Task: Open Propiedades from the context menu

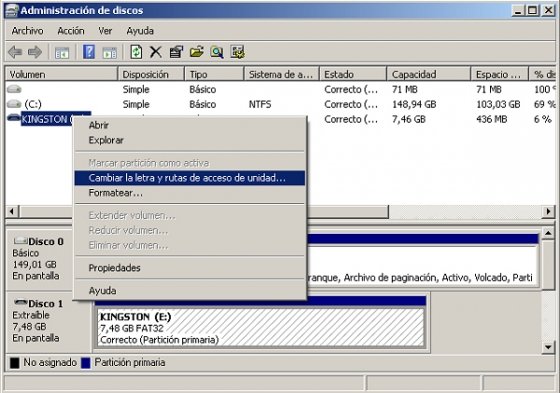Action: click(190, 268)
